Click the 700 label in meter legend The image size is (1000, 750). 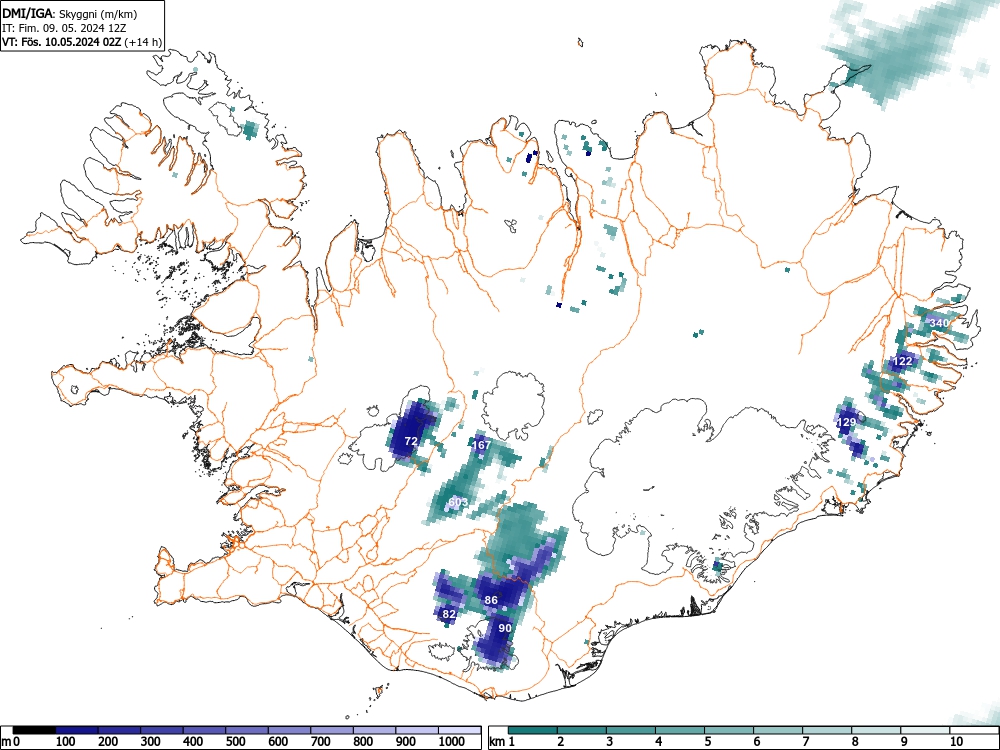(321, 742)
